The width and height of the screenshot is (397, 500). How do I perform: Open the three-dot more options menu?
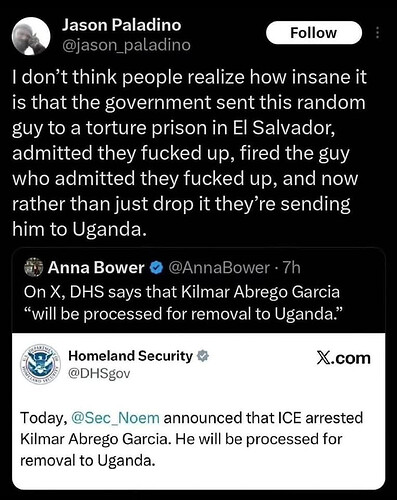coord(377,33)
